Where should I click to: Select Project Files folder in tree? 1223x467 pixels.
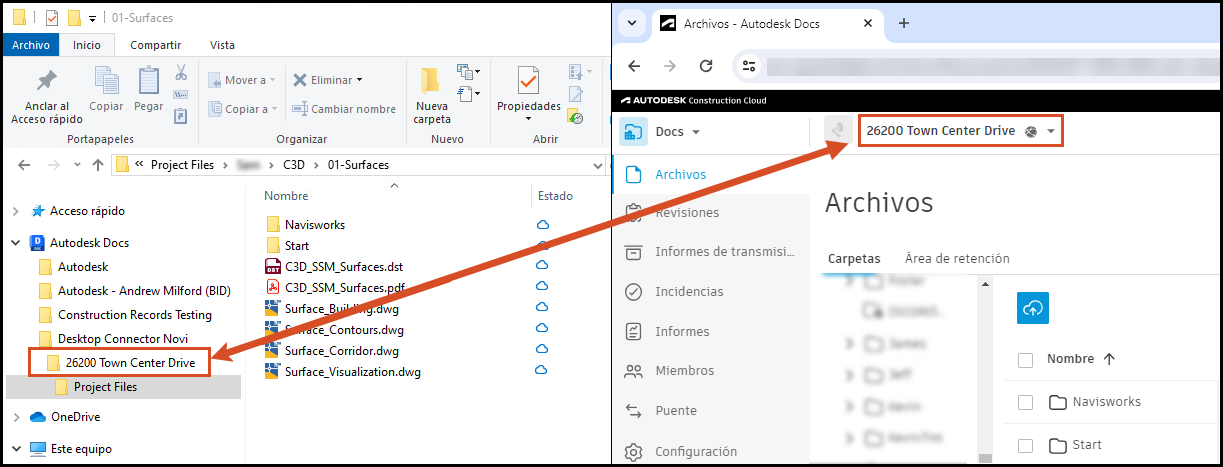coord(105,386)
